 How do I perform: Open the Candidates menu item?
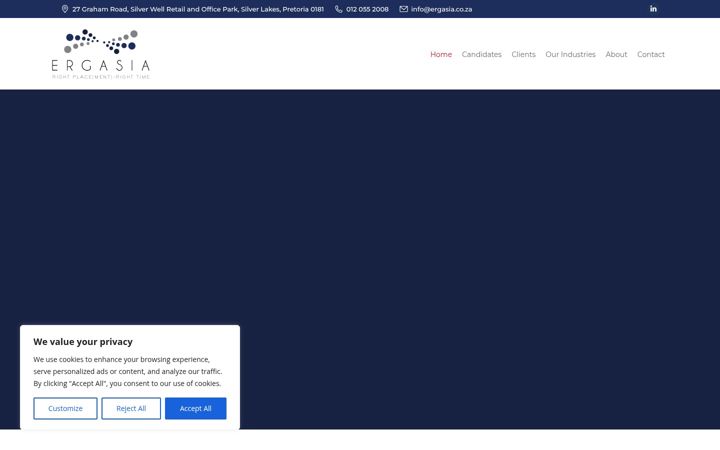[x=481, y=54]
